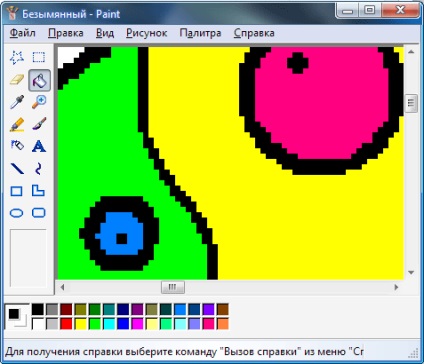Image resolution: width=424 pixels, height=364 pixels.
Task: Select the Magnifier tool
Action: pos(39,102)
